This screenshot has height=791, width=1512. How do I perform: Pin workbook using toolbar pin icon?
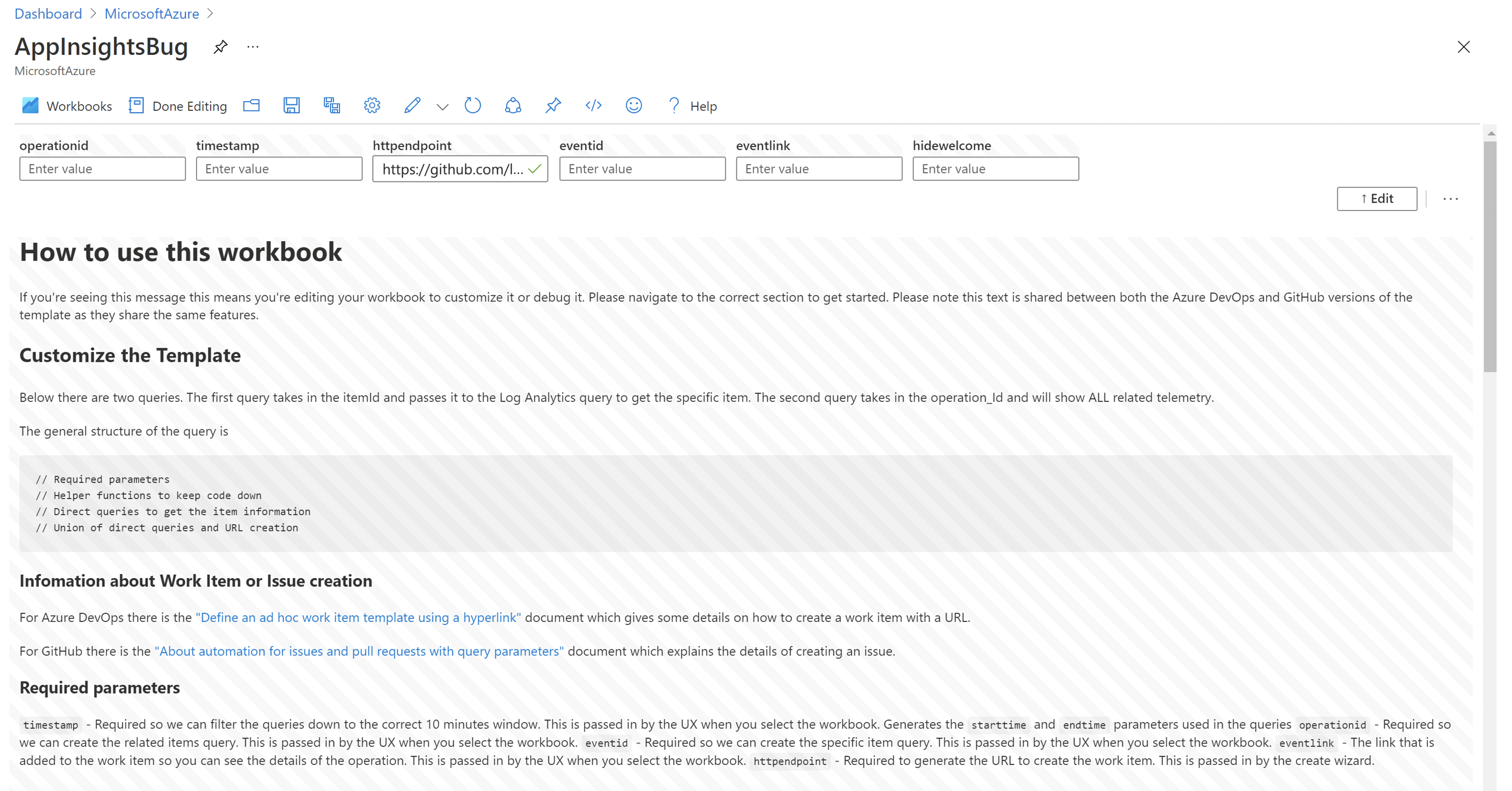[x=553, y=105]
